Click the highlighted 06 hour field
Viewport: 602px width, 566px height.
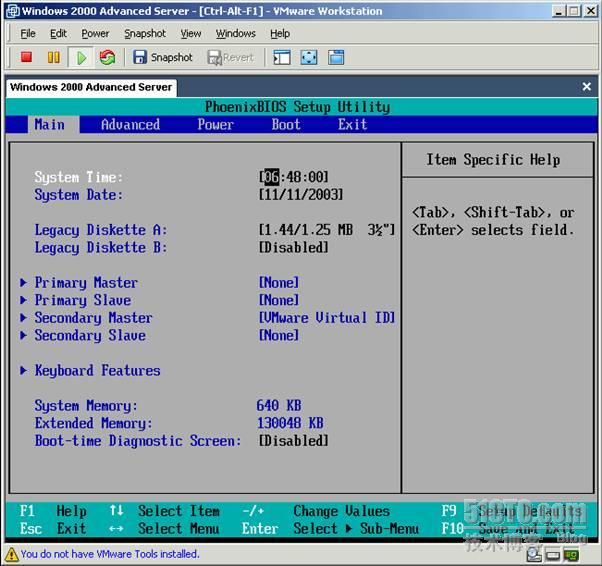click(272, 177)
